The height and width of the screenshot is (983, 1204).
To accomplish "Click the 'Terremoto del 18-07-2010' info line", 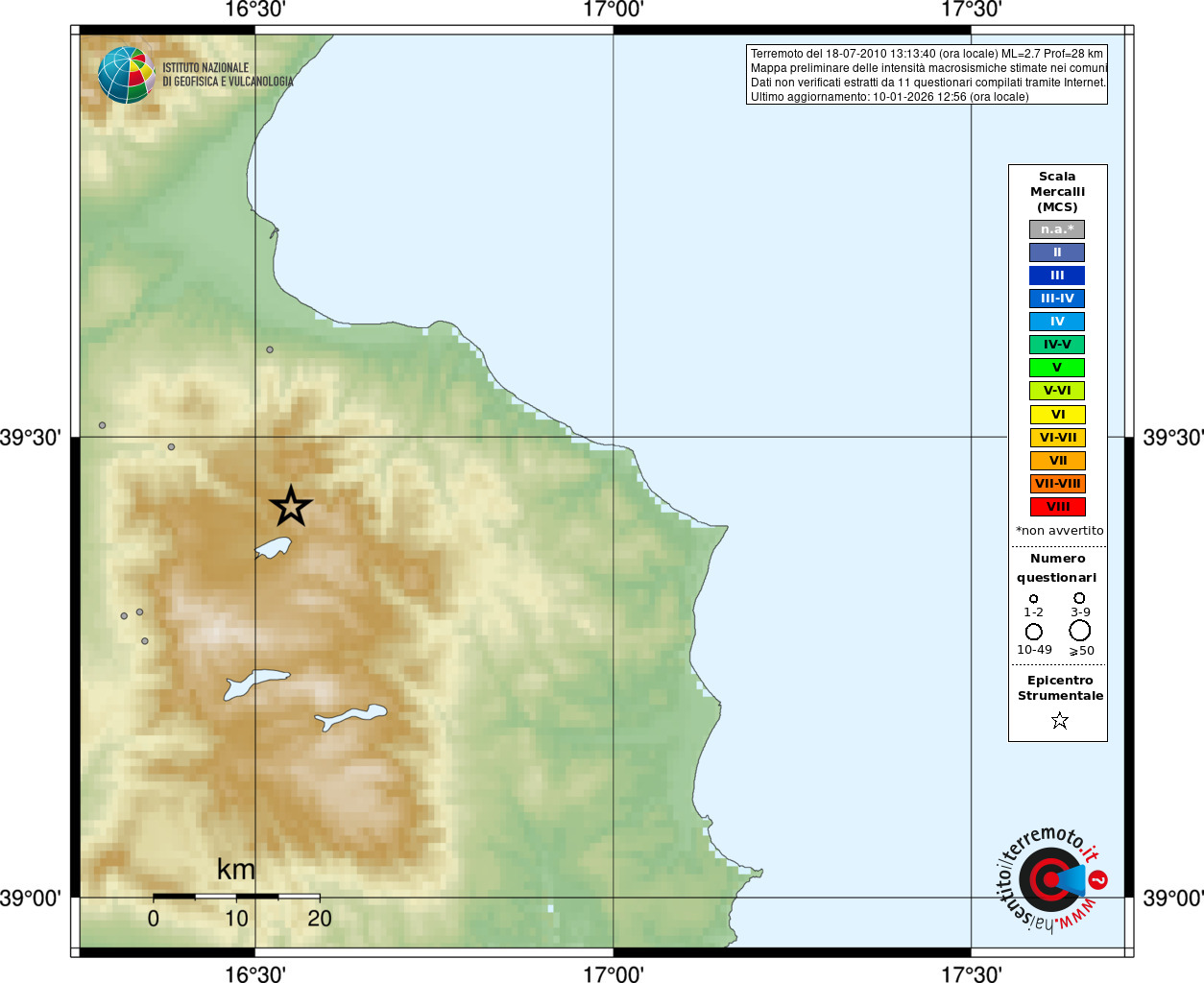I will tap(927, 54).
